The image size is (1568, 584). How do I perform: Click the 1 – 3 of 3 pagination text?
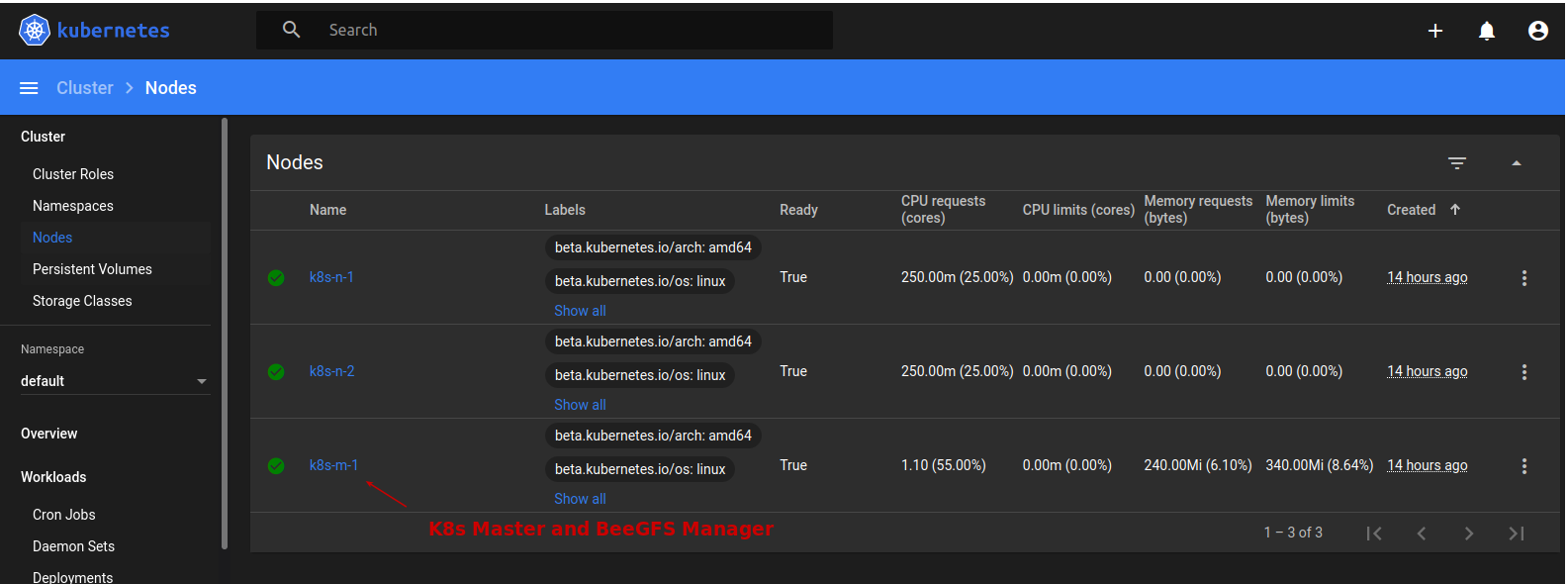tap(1293, 533)
